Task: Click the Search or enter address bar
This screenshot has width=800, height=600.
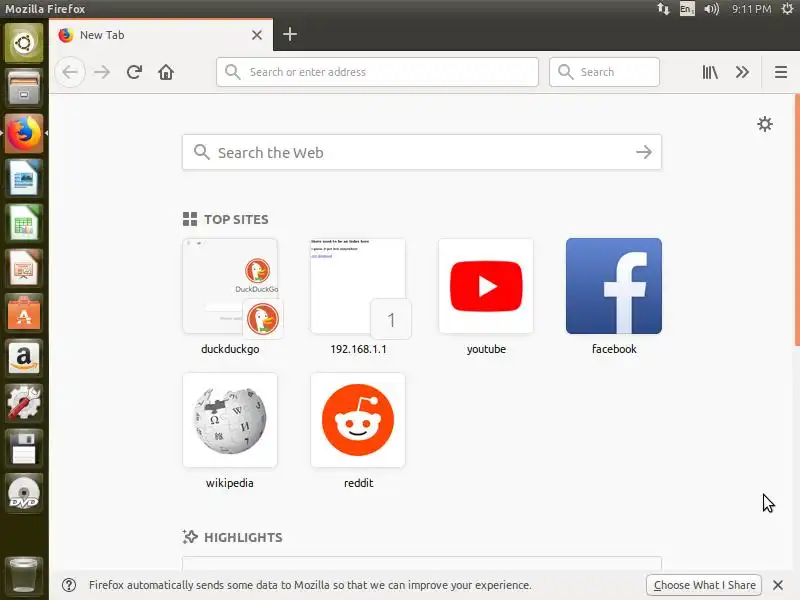Action: pyautogui.click(x=377, y=72)
